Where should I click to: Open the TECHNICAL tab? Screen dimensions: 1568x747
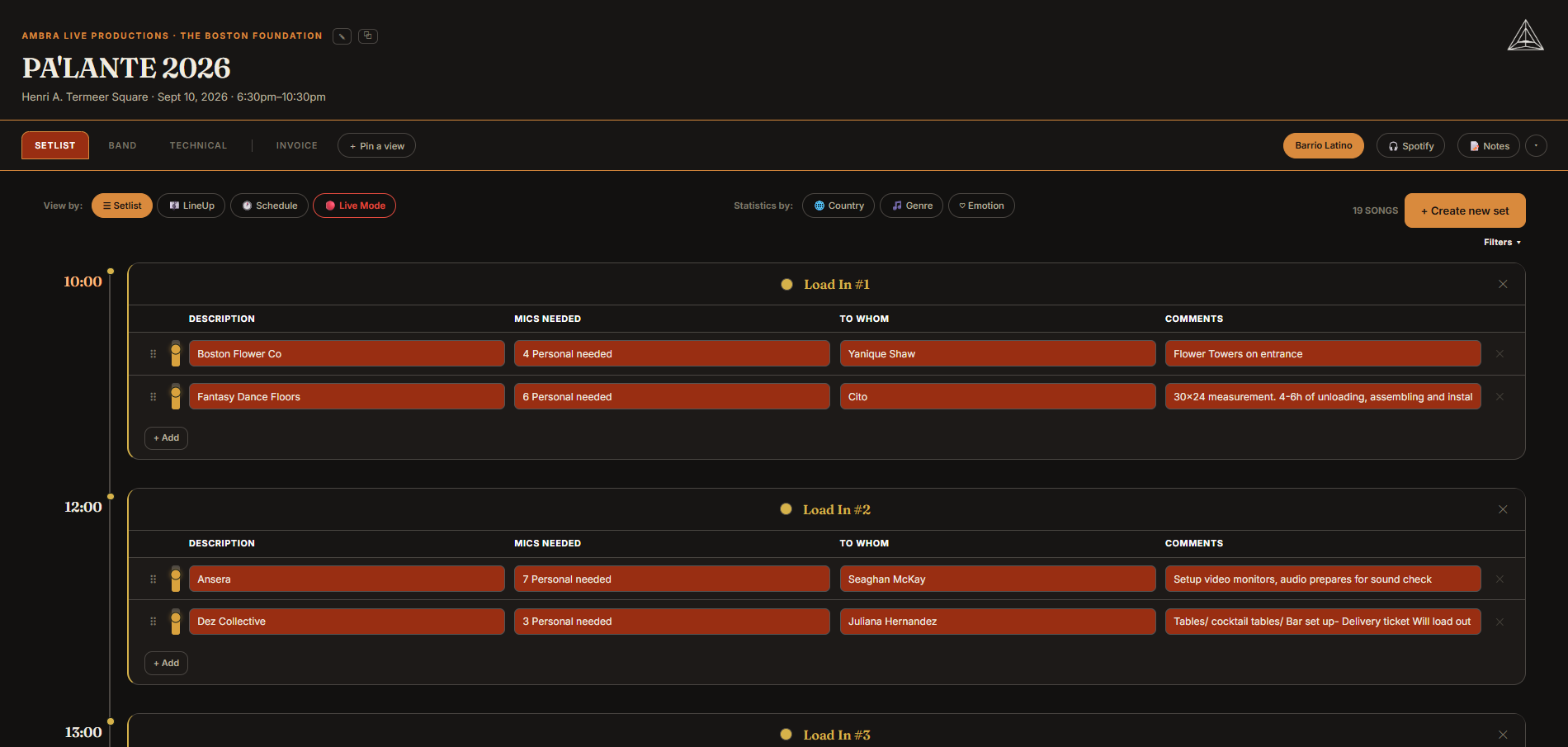[198, 145]
